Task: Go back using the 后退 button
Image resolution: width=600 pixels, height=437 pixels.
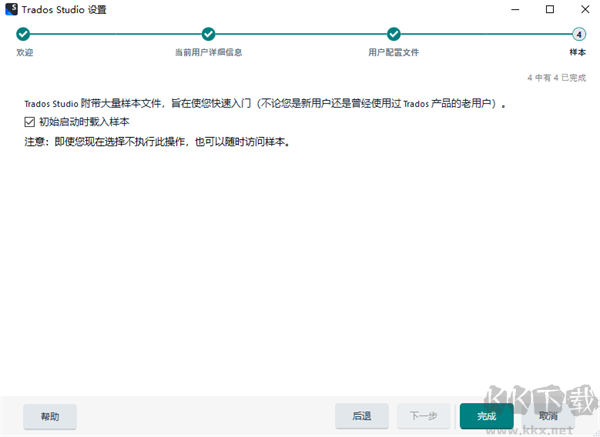Action: (361, 416)
